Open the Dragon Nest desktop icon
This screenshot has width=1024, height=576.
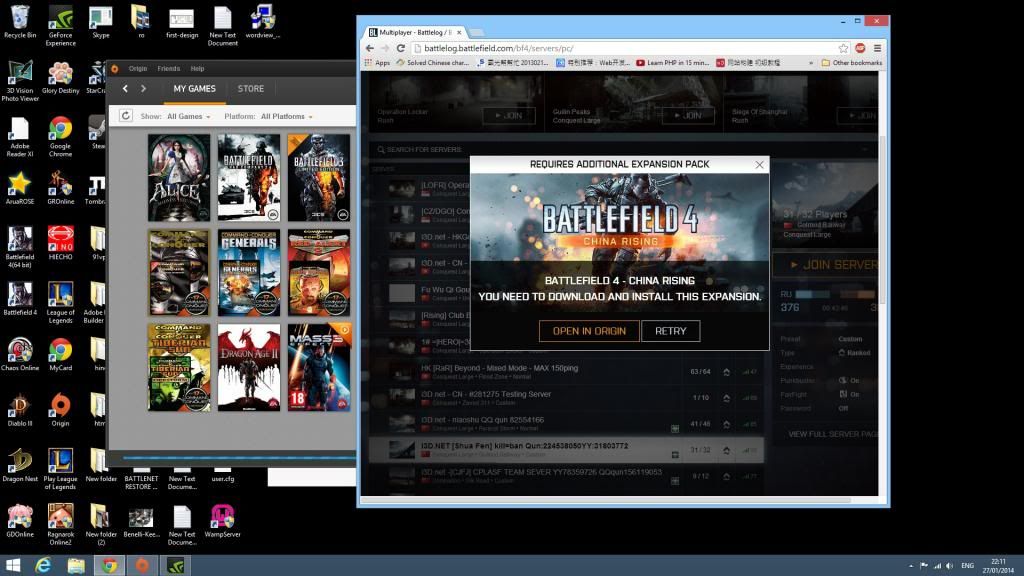20,465
